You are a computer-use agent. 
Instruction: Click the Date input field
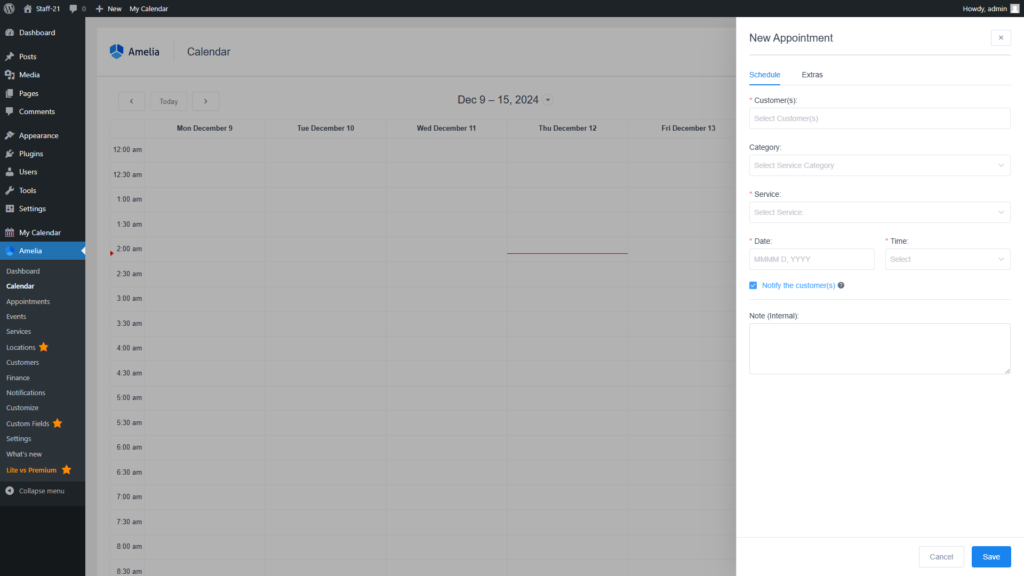coord(811,259)
